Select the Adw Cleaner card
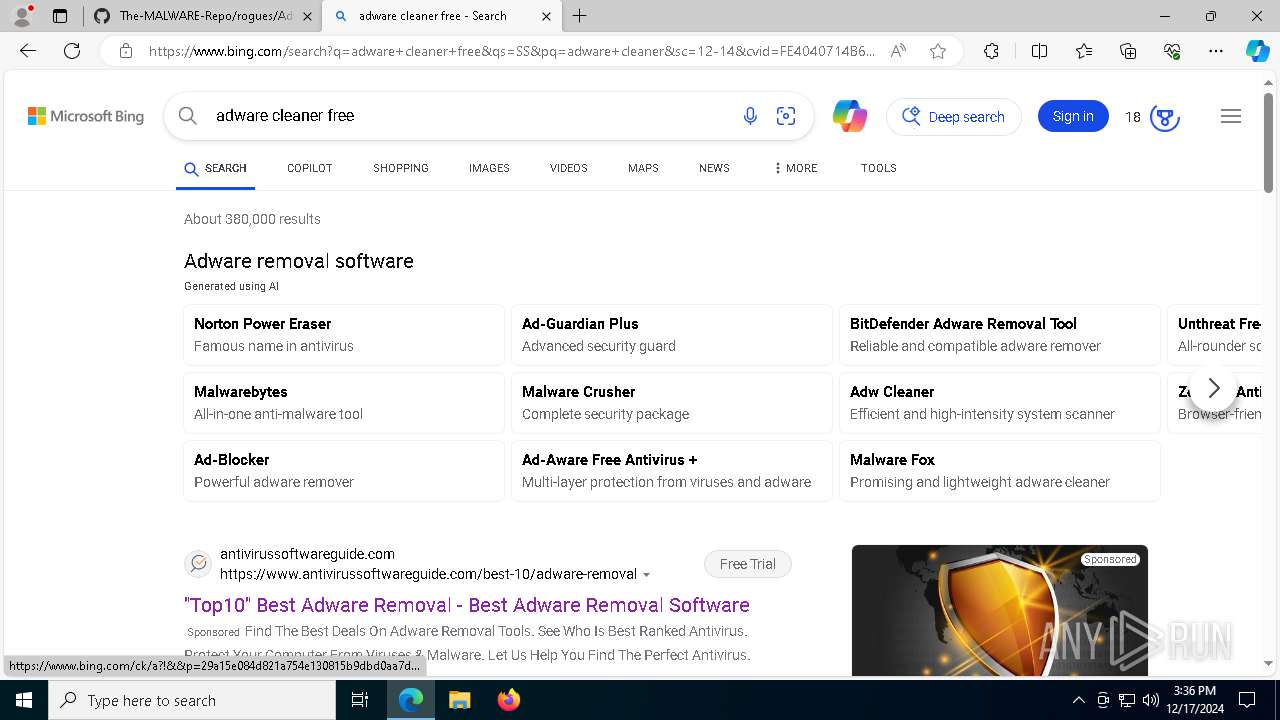1280x720 pixels. click(x=1000, y=403)
